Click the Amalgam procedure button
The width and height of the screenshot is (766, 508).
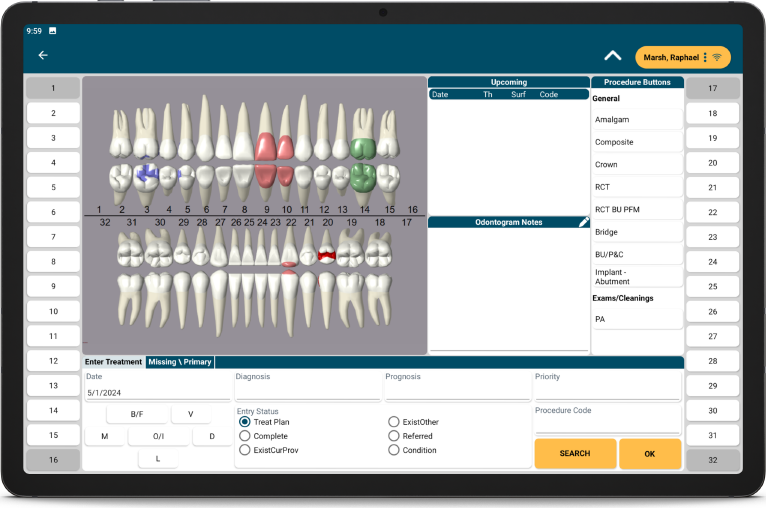pos(637,120)
